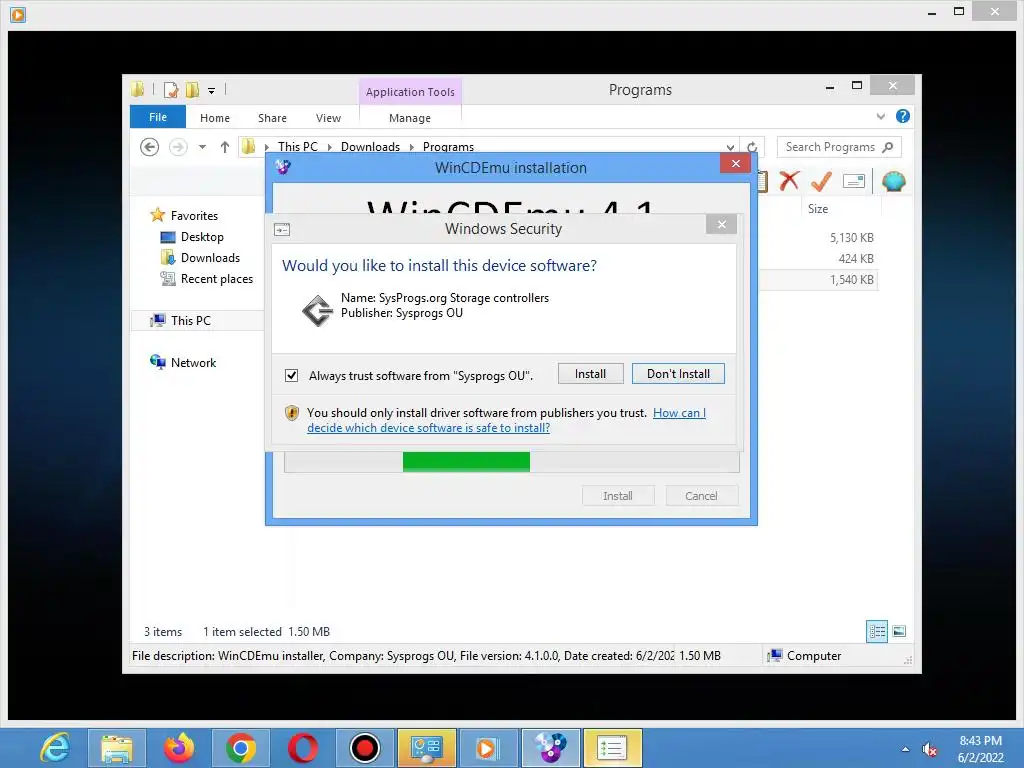Open recent locations dropdown arrow
The width and height of the screenshot is (1024, 768).
click(x=202, y=147)
